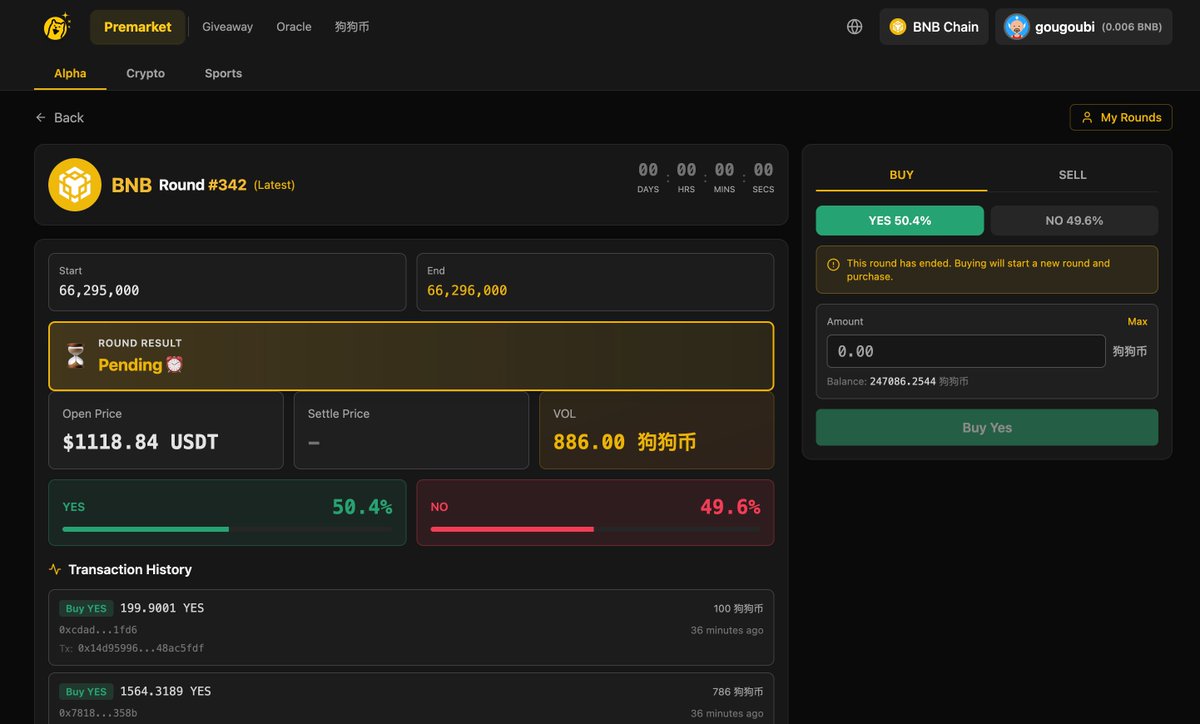Click the Pending round result text
Image resolution: width=1200 pixels, height=724 pixels.
tap(141, 365)
